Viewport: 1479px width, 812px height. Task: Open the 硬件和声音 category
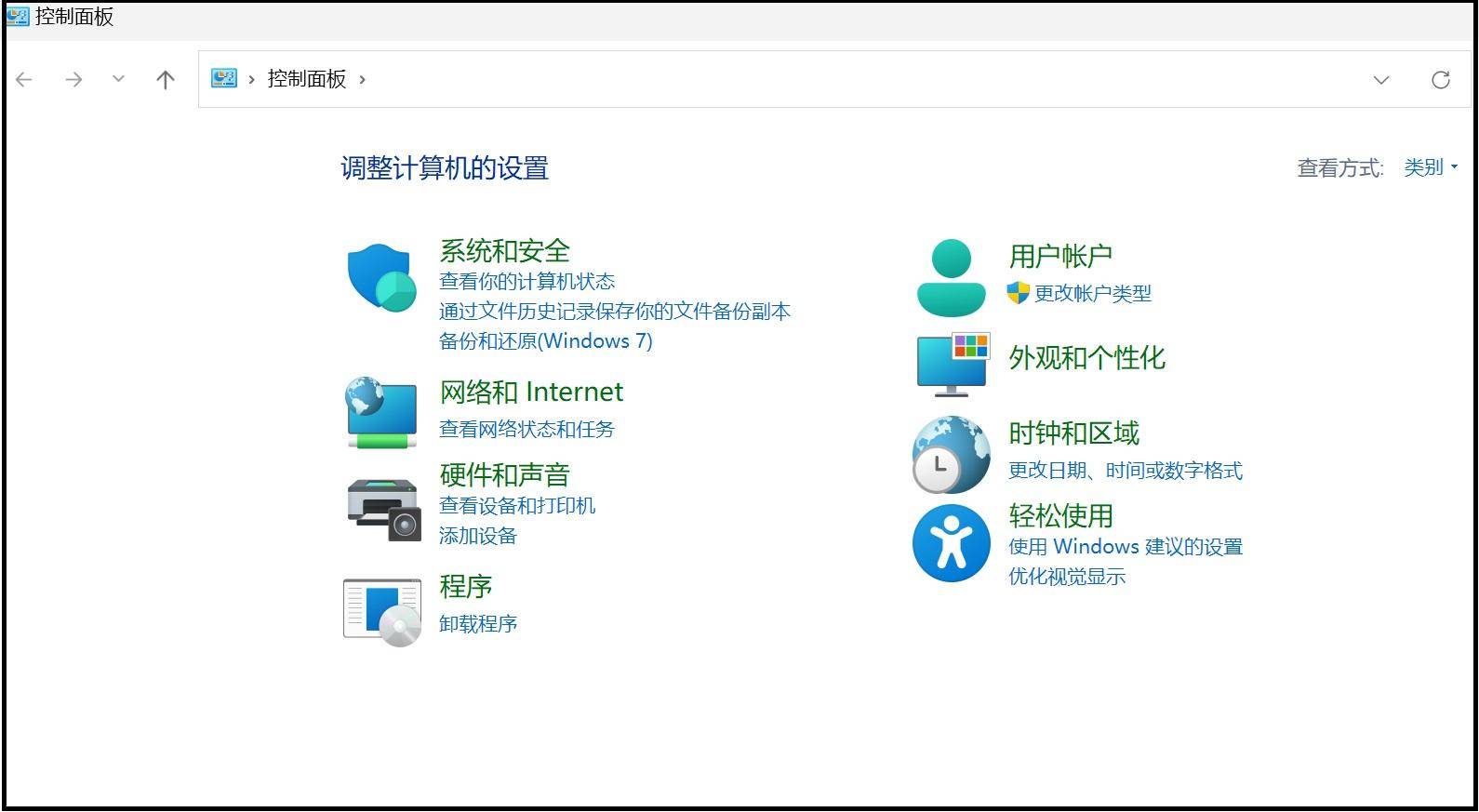click(x=504, y=474)
